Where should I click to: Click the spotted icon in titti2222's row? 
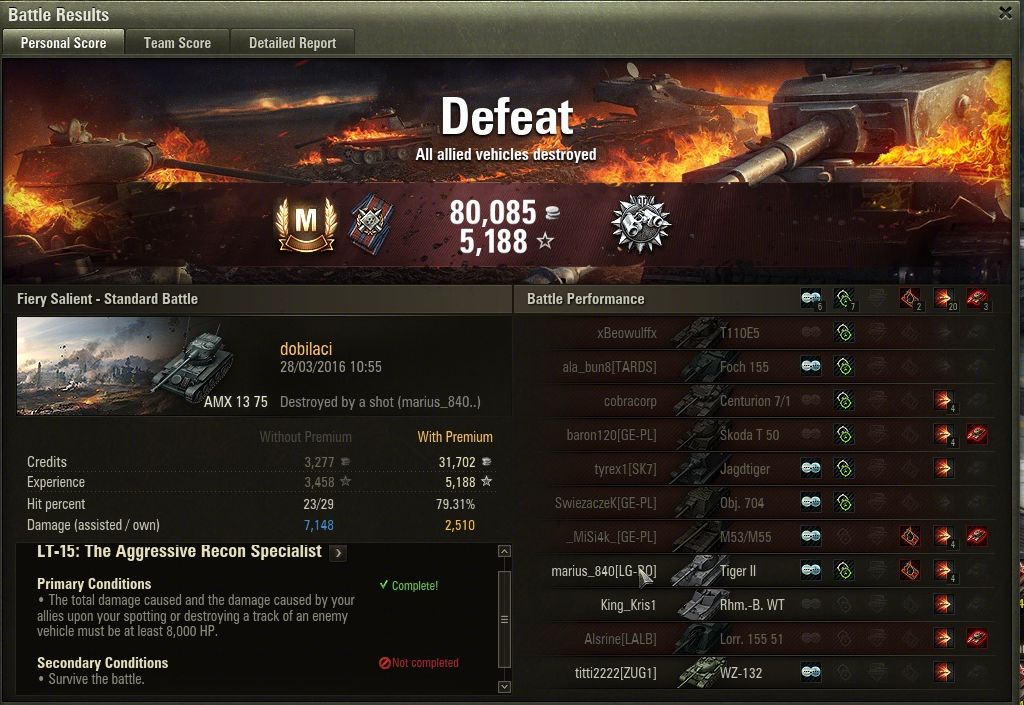coord(811,672)
